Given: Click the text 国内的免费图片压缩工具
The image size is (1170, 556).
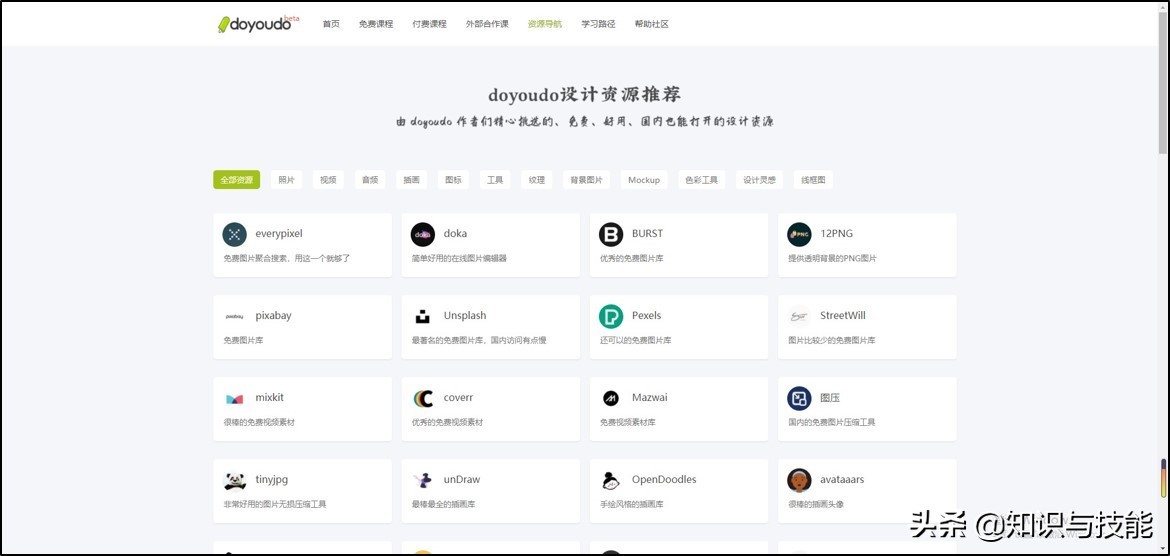Looking at the screenshot, I should pyautogui.click(x=832, y=422).
